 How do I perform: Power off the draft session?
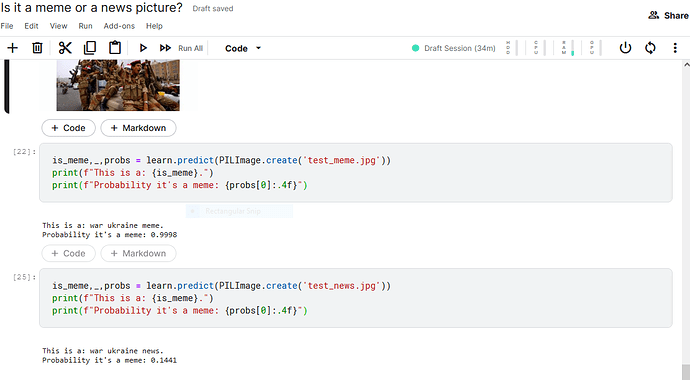click(x=625, y=48)
